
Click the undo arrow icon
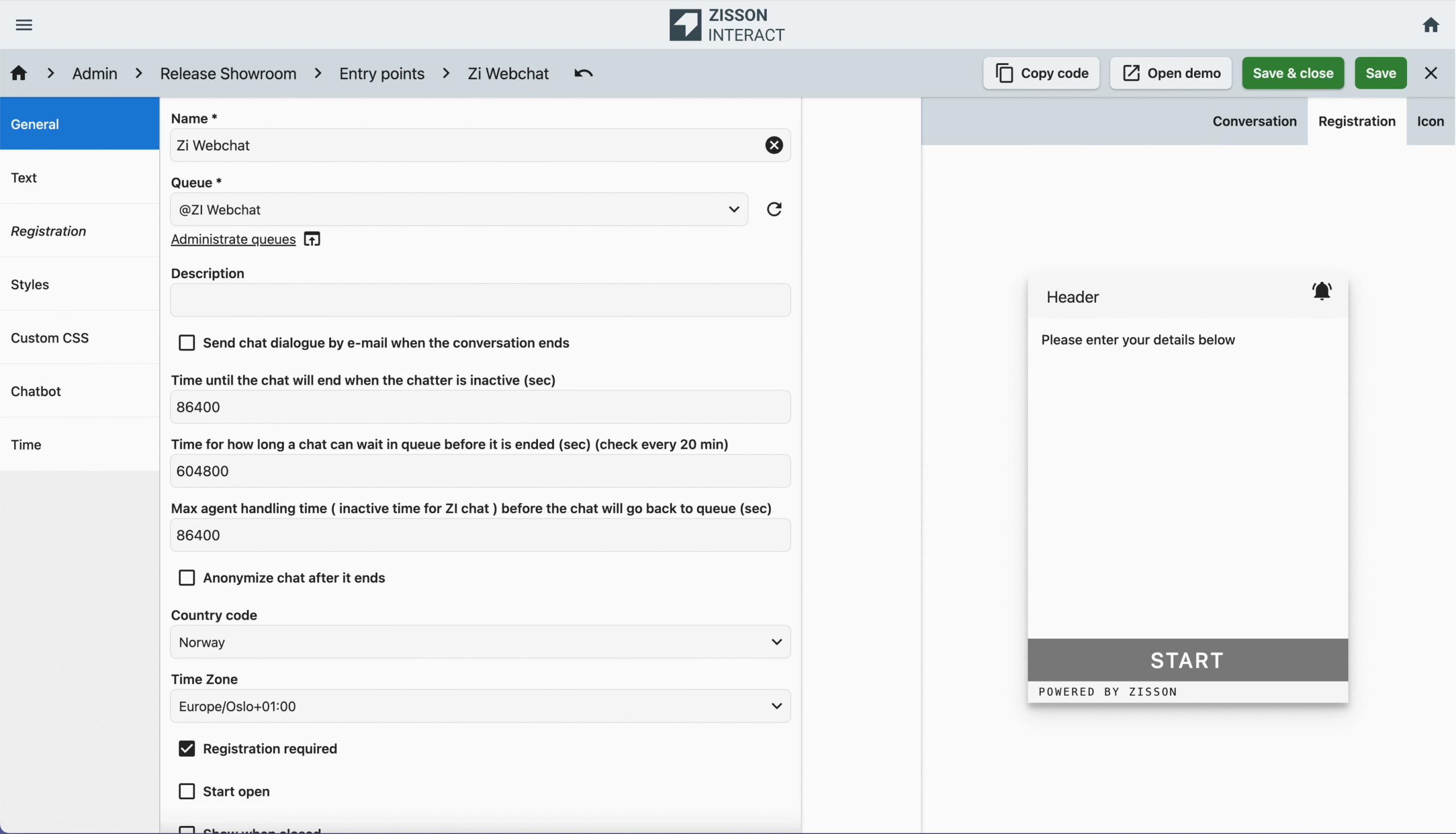(583, 73)
